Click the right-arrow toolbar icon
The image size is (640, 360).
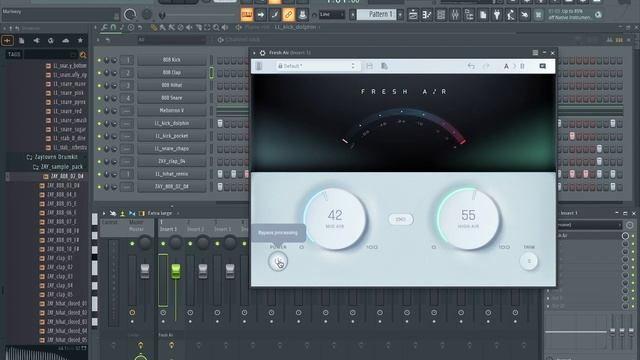(x=260, y=15)
